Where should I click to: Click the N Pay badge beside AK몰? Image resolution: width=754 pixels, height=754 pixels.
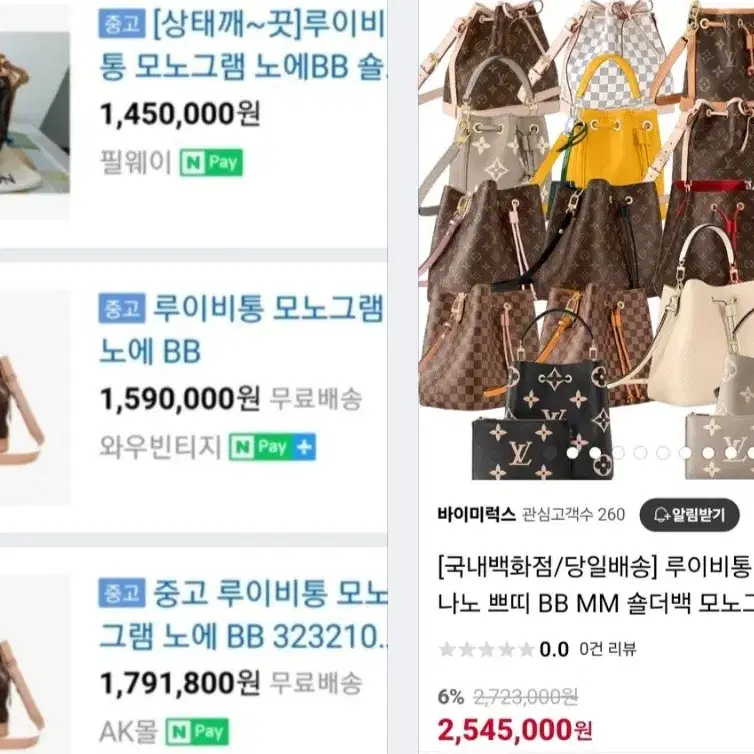tap(197, 732)
